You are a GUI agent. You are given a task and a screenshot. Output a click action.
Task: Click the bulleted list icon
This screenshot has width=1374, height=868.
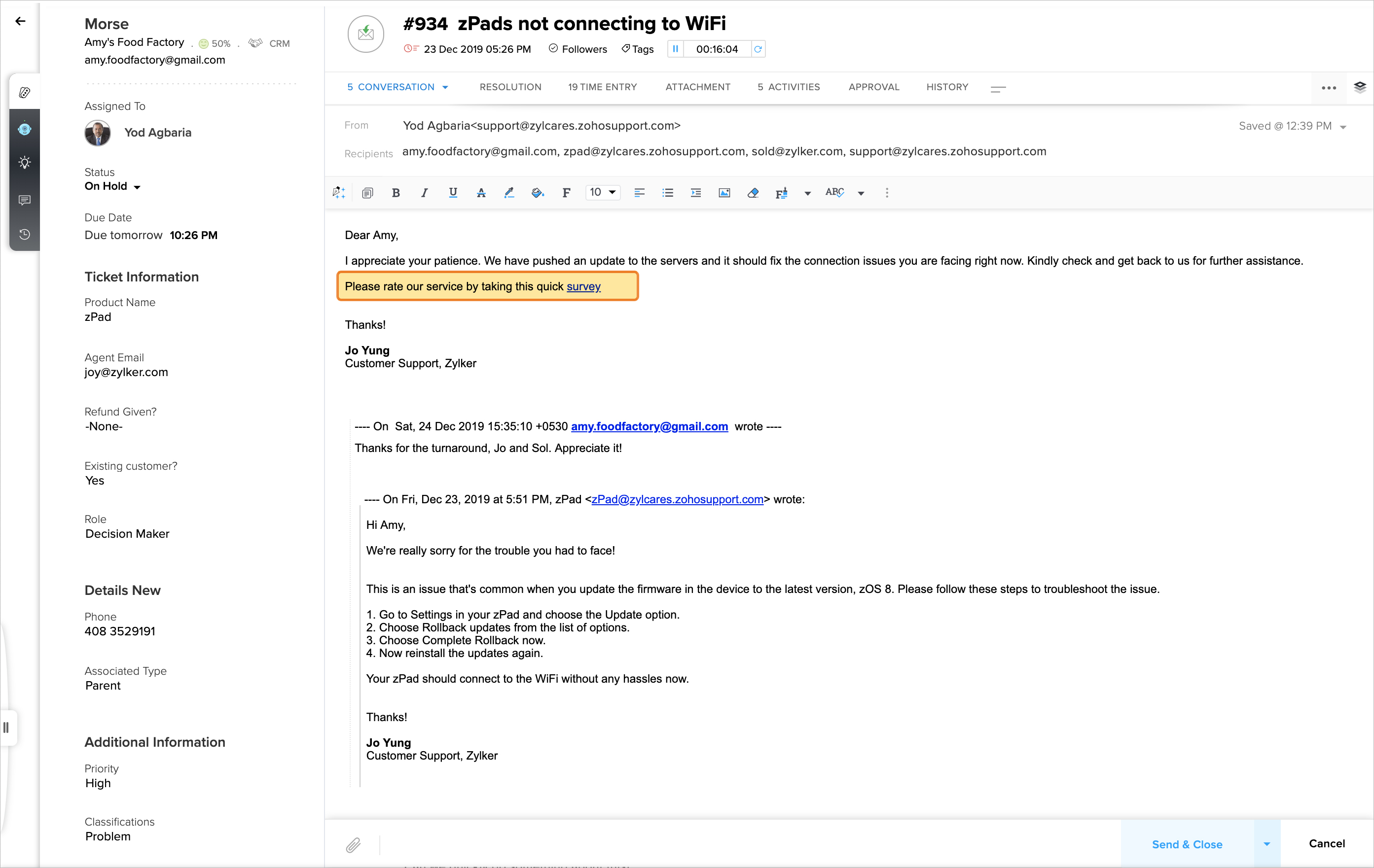(x=668, y=193)
